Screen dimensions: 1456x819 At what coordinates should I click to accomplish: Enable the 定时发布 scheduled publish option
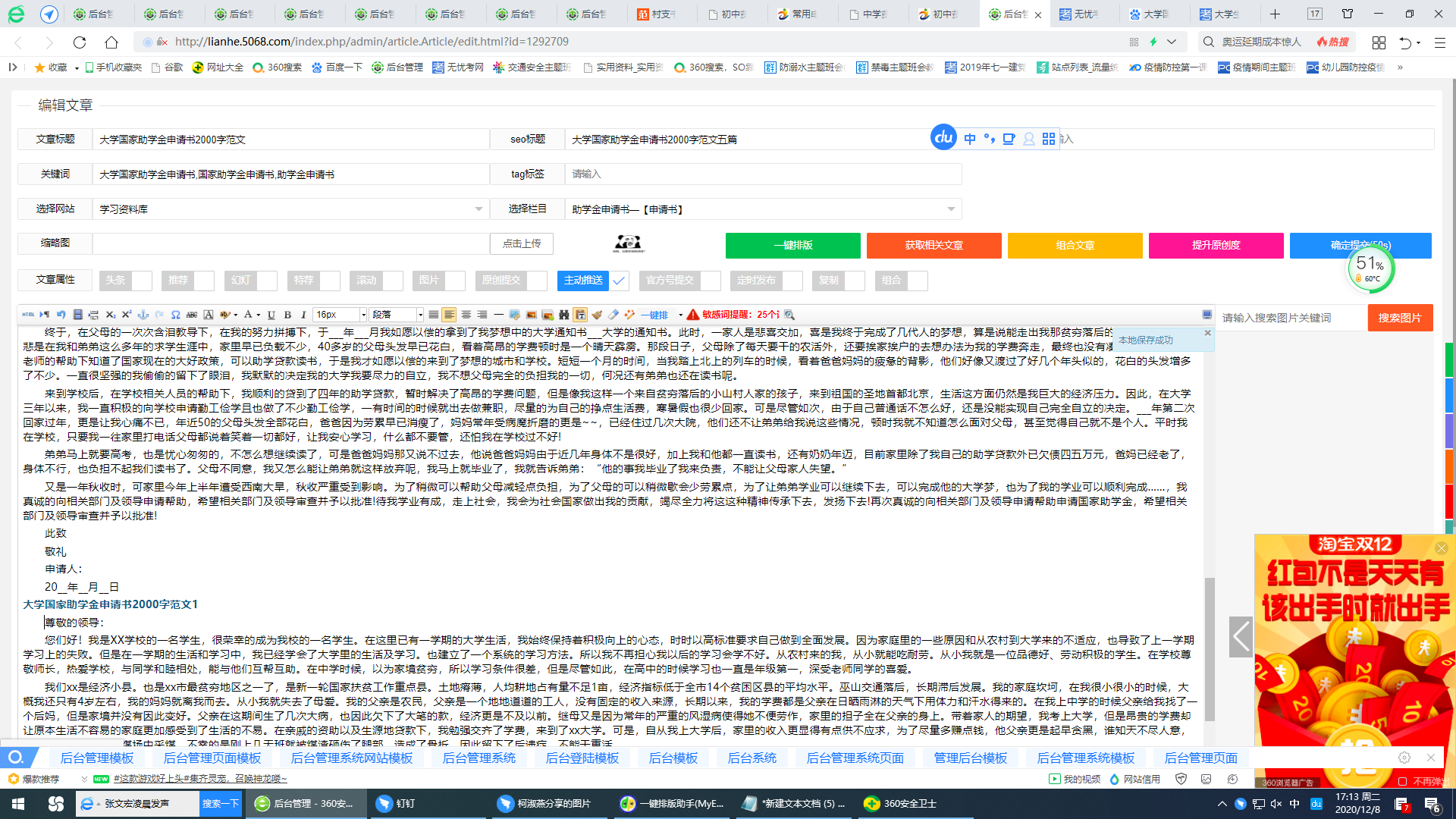pyautogui.click(x=791, y=281)
